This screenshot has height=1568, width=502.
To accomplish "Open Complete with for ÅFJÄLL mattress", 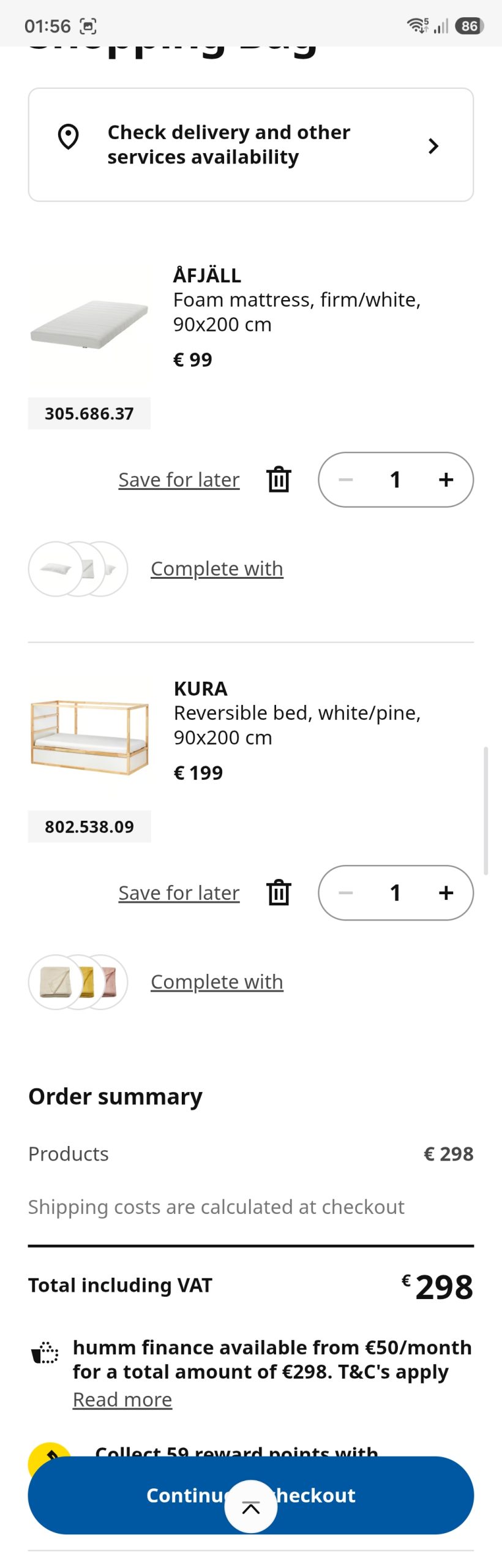I will [x=217, y=568].
